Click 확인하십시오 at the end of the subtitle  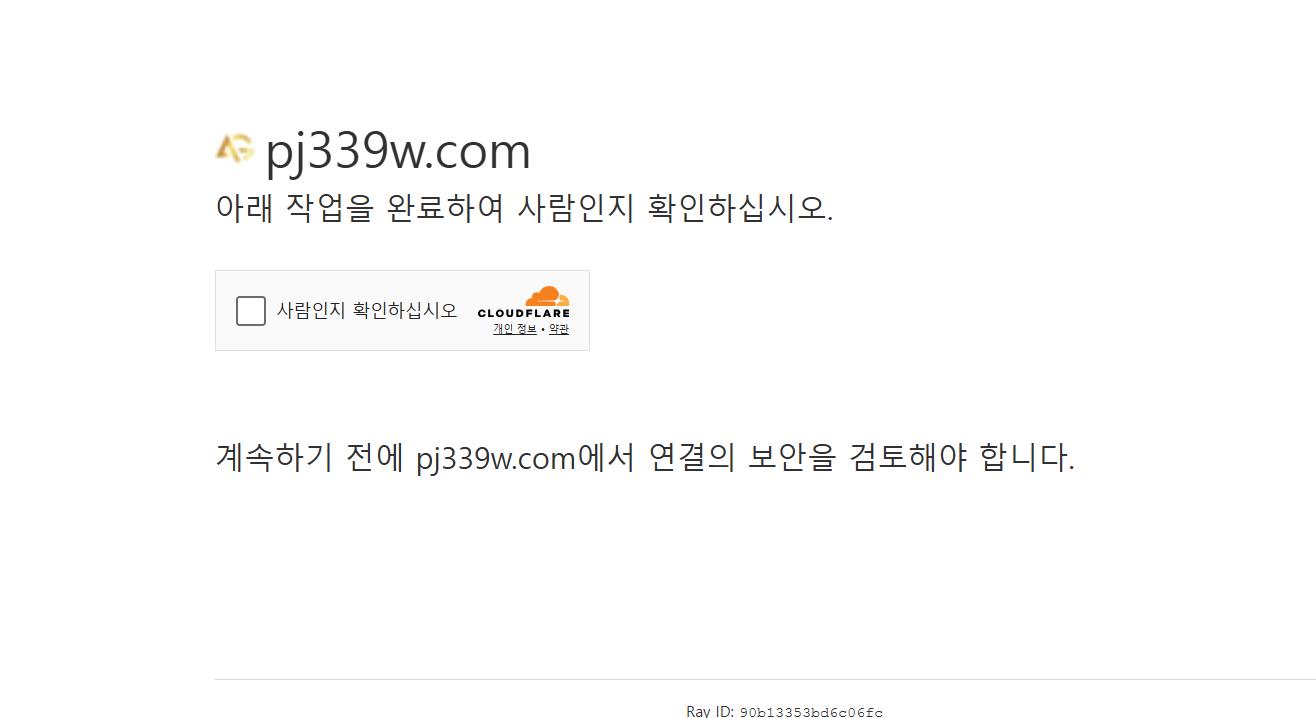(x=740, y=208)
